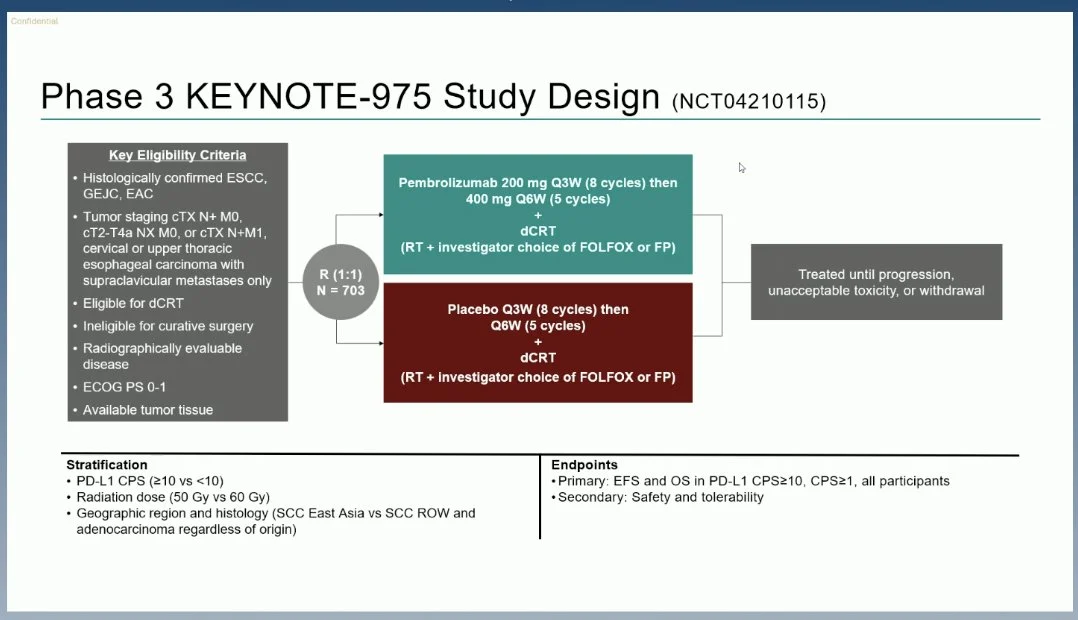
Task: Click the FOLFOX or FP line in the Placebo box
Action: (538, 377)
